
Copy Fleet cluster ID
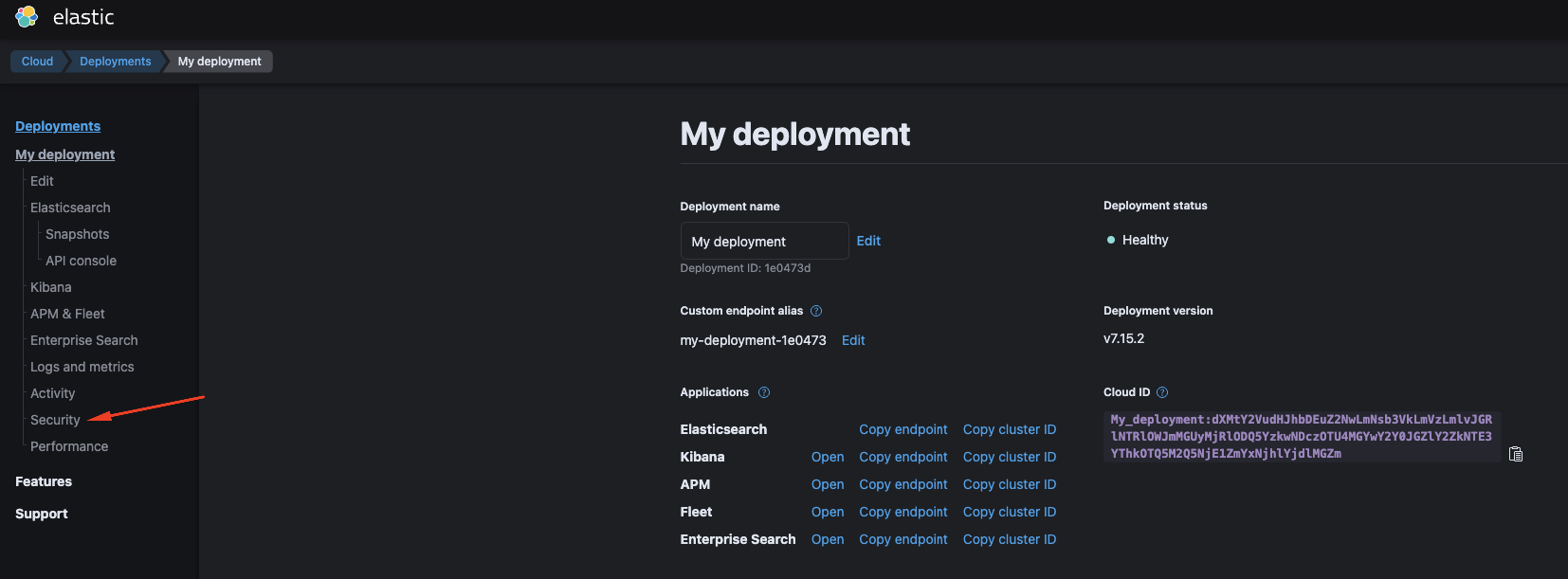pyautogui.click(x=1010, y=512)
